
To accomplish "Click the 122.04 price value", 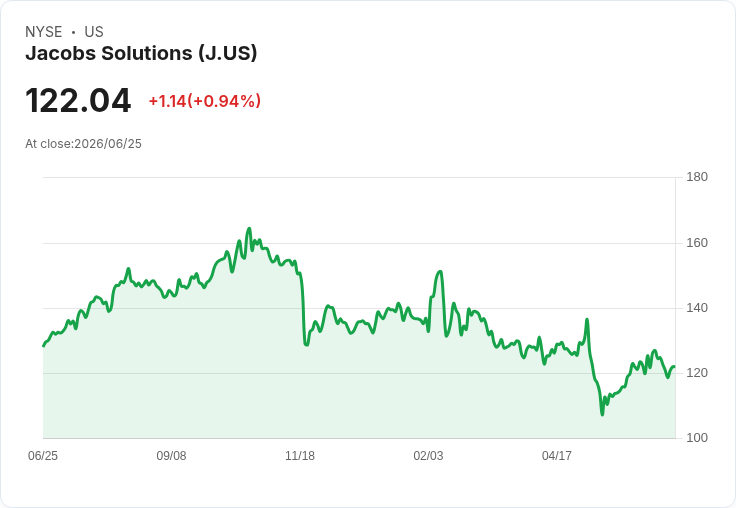I will tap(78, 100).
